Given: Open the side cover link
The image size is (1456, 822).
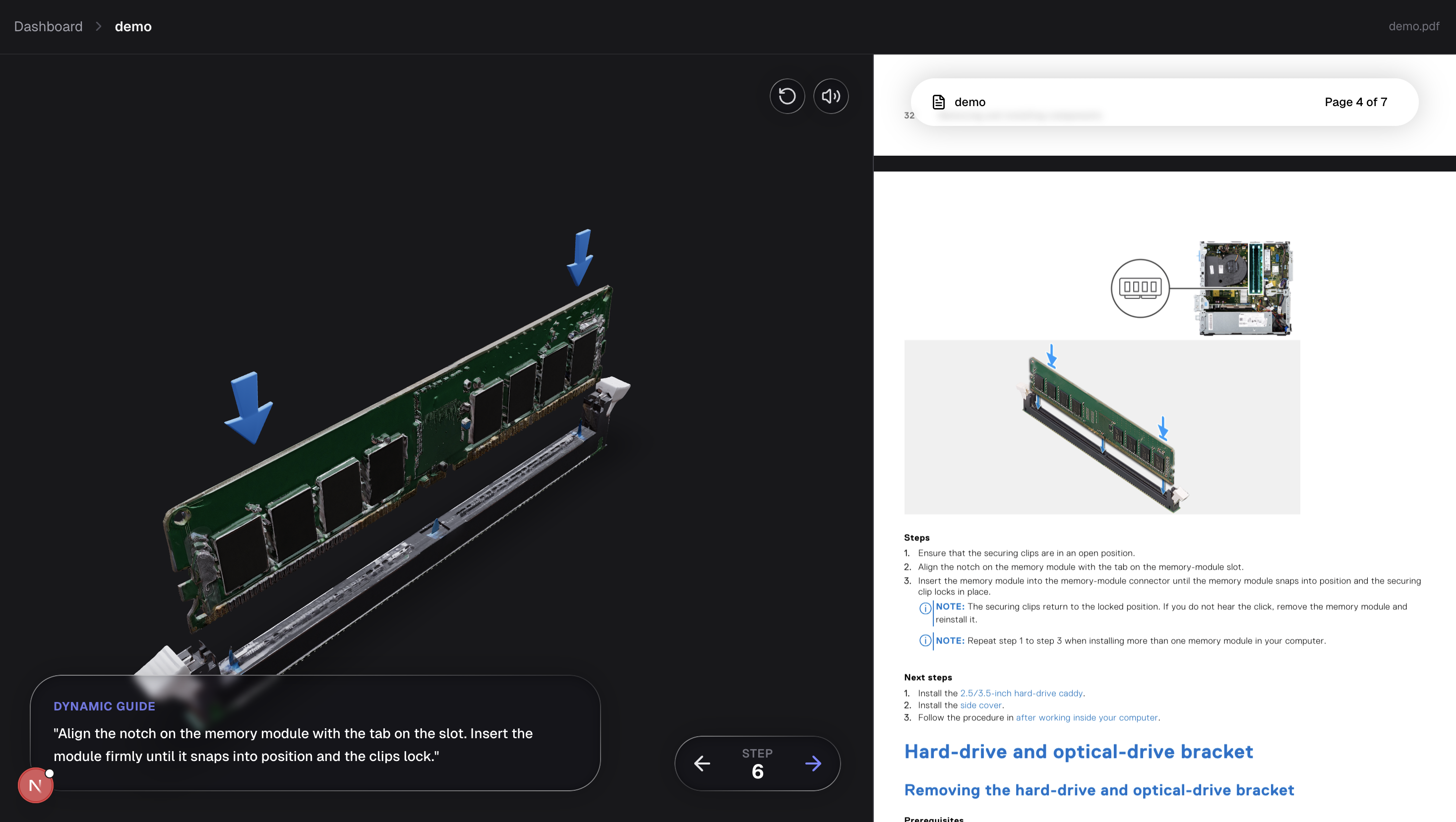Looking at the screenshot, I should coord(980,705).
